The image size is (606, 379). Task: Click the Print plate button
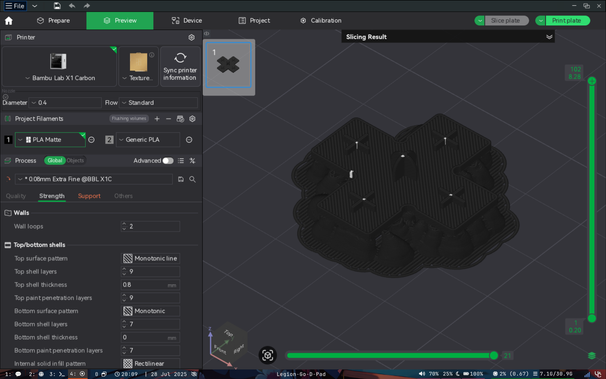pyautogui.click(x=567, y=20)
